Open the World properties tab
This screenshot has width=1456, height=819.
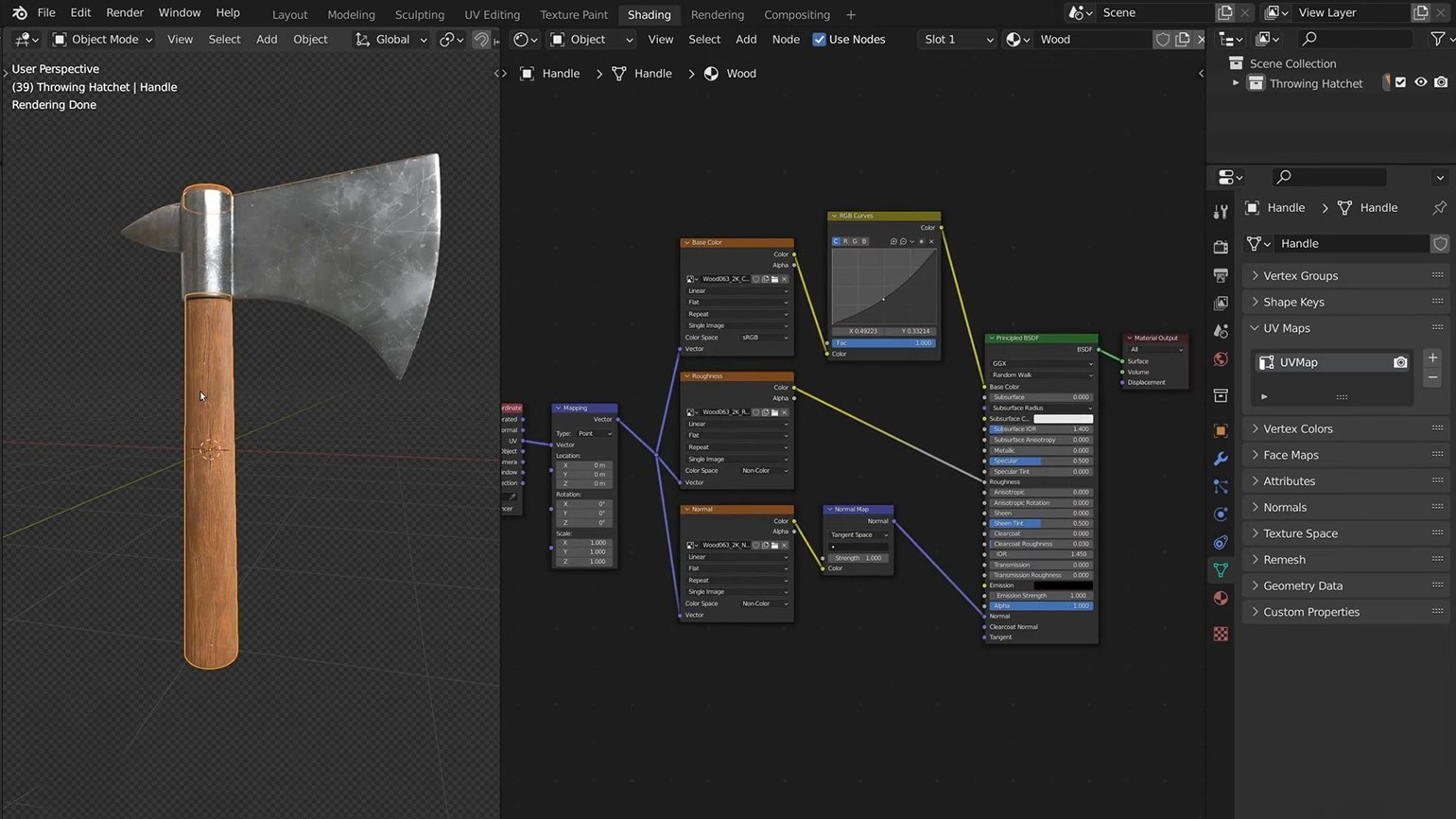pos(1221,359)
